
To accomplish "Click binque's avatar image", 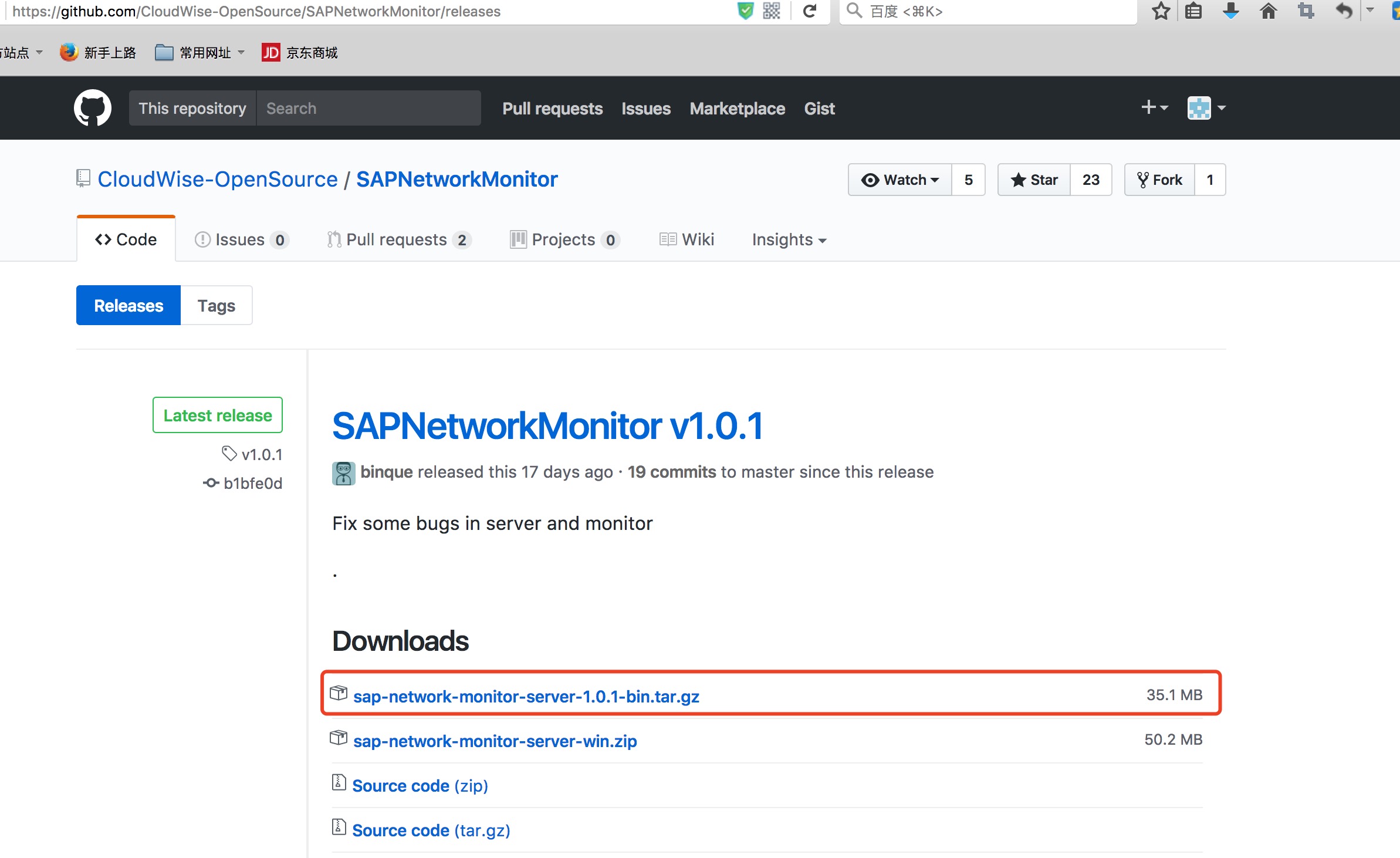I will 343,473.
